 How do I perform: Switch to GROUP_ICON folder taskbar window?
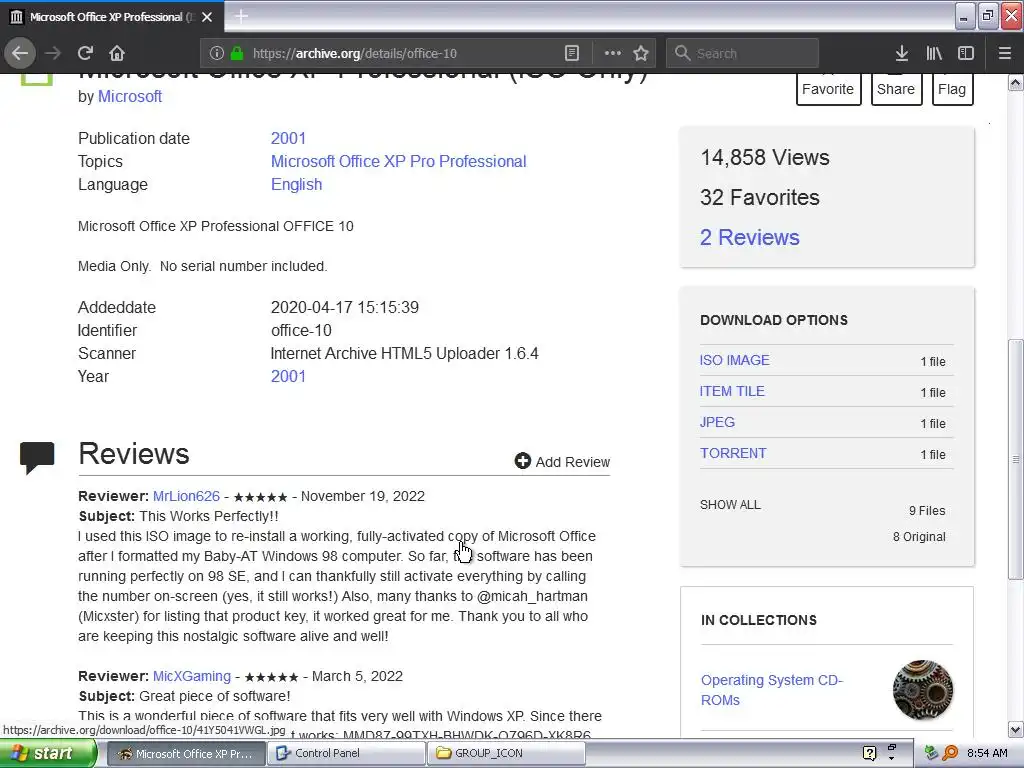[x=506, y=753]
